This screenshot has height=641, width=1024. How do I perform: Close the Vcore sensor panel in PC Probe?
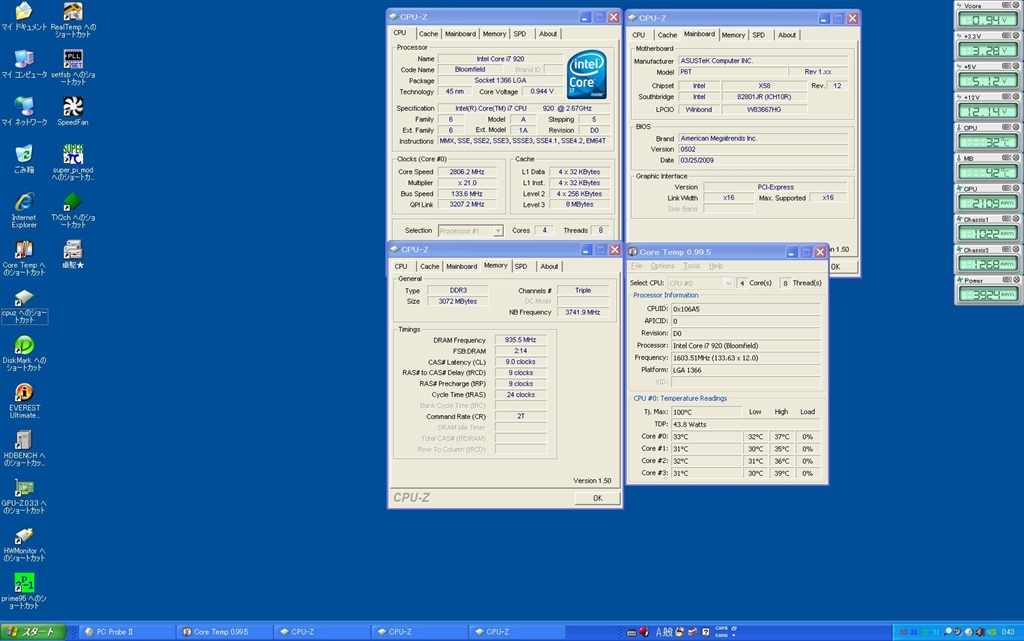tap(1016, 5)
